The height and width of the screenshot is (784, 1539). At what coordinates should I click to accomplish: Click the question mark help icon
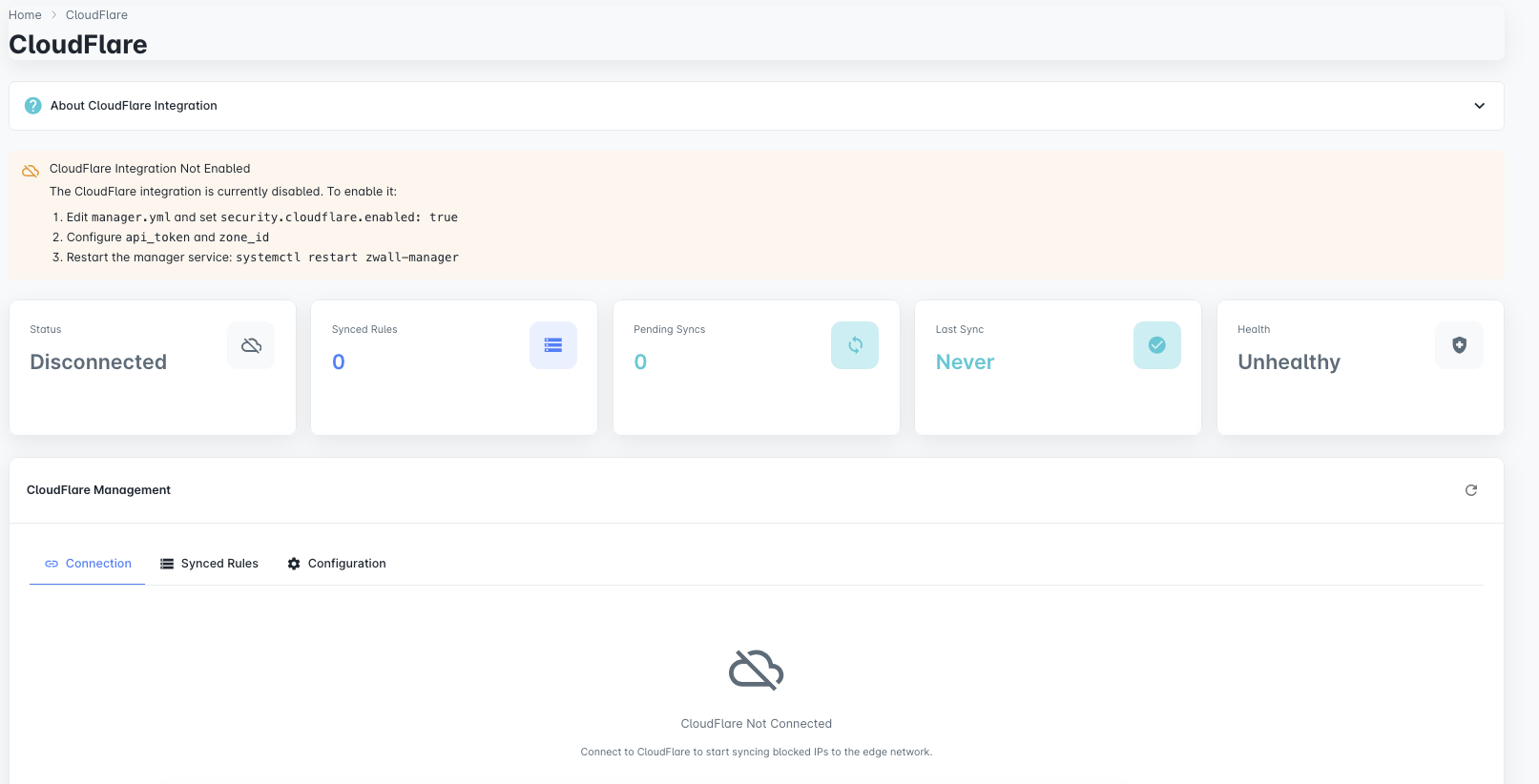32,106
